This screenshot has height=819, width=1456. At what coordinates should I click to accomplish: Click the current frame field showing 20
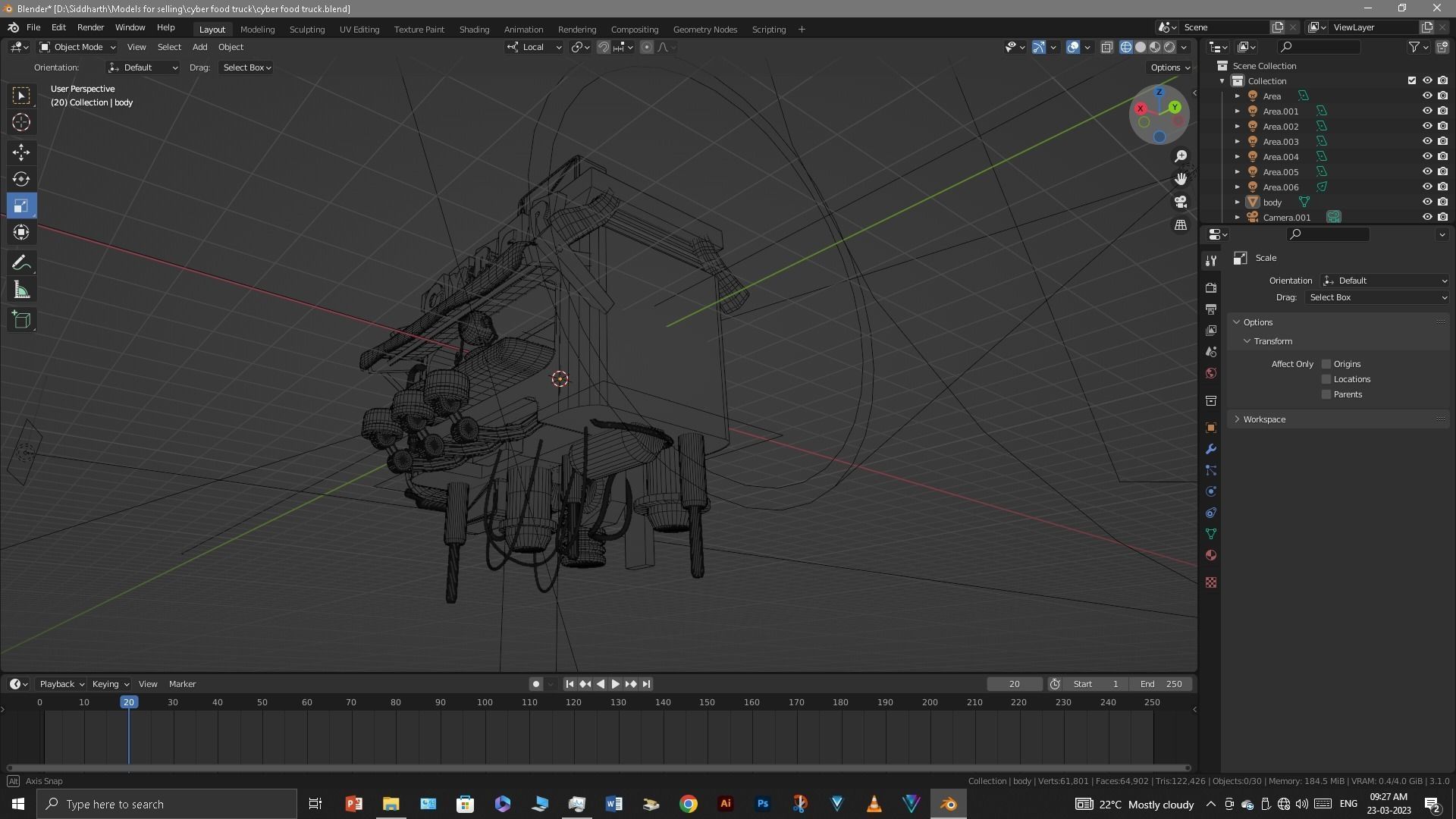[1014, 684]
